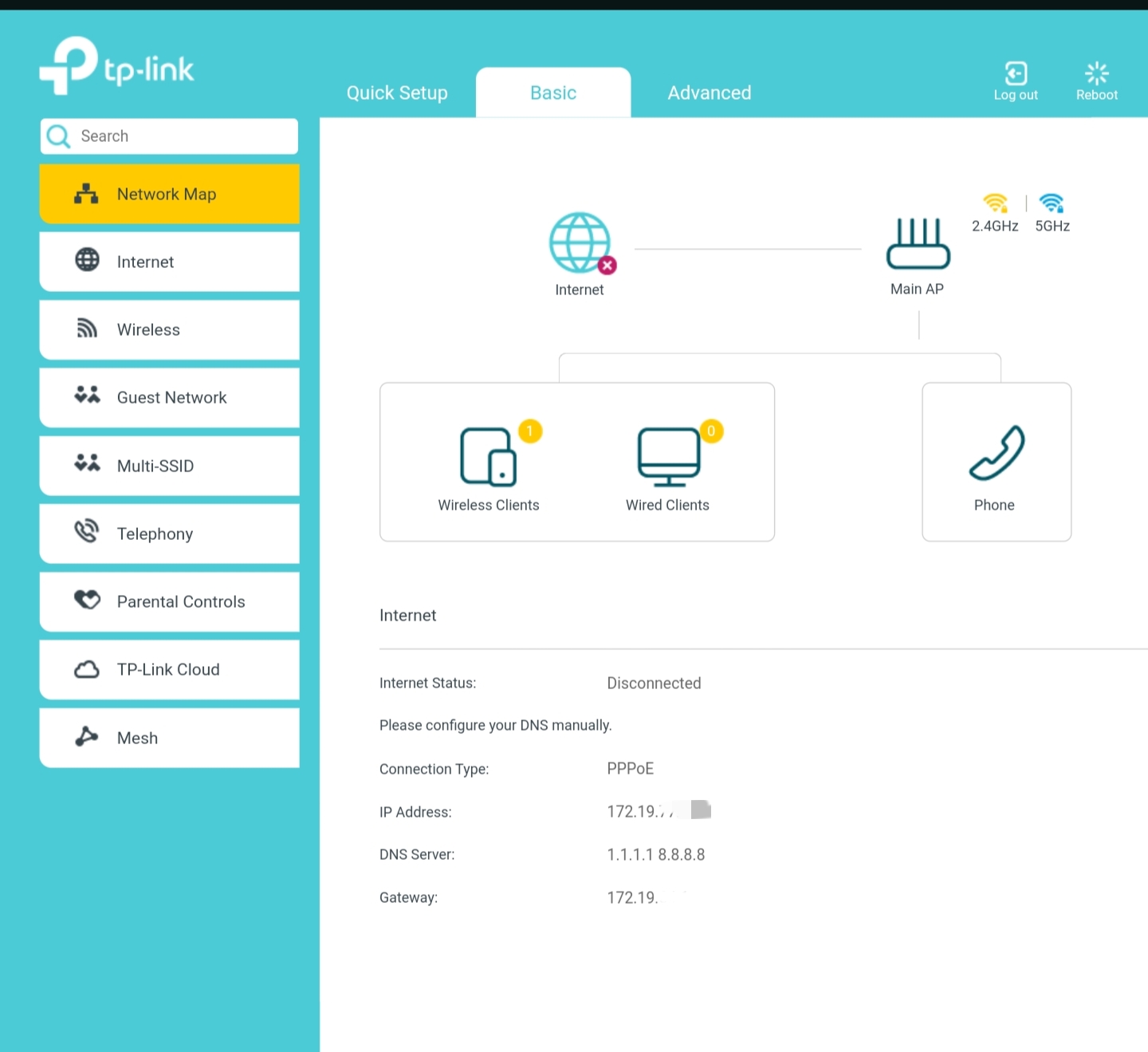1148x1052 pixels.
Task: Select the Main AP router icon
Action: point(918,243)
